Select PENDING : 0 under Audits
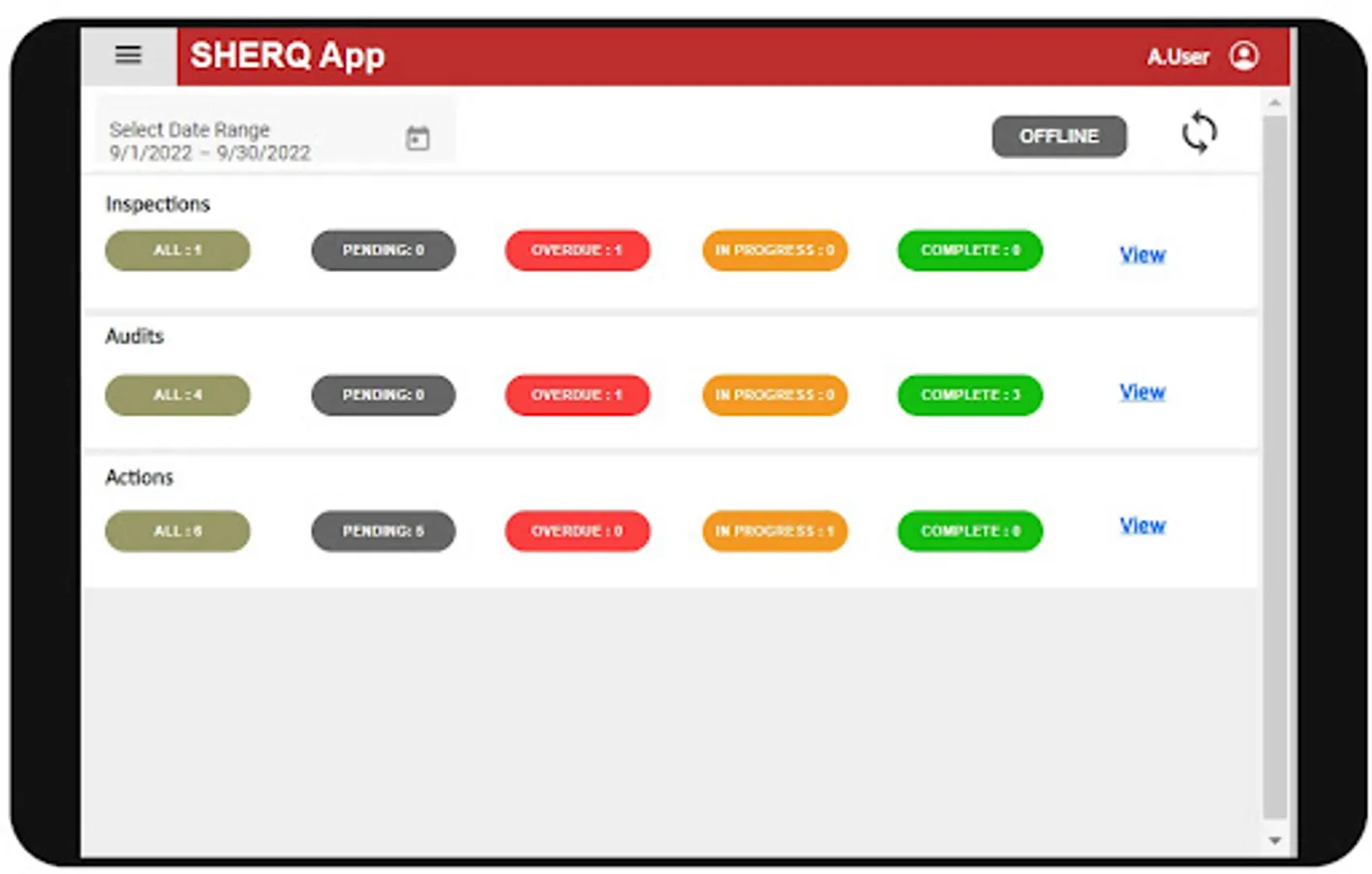This screenshot has width=1372, height=874. click(x=383, y=395)
